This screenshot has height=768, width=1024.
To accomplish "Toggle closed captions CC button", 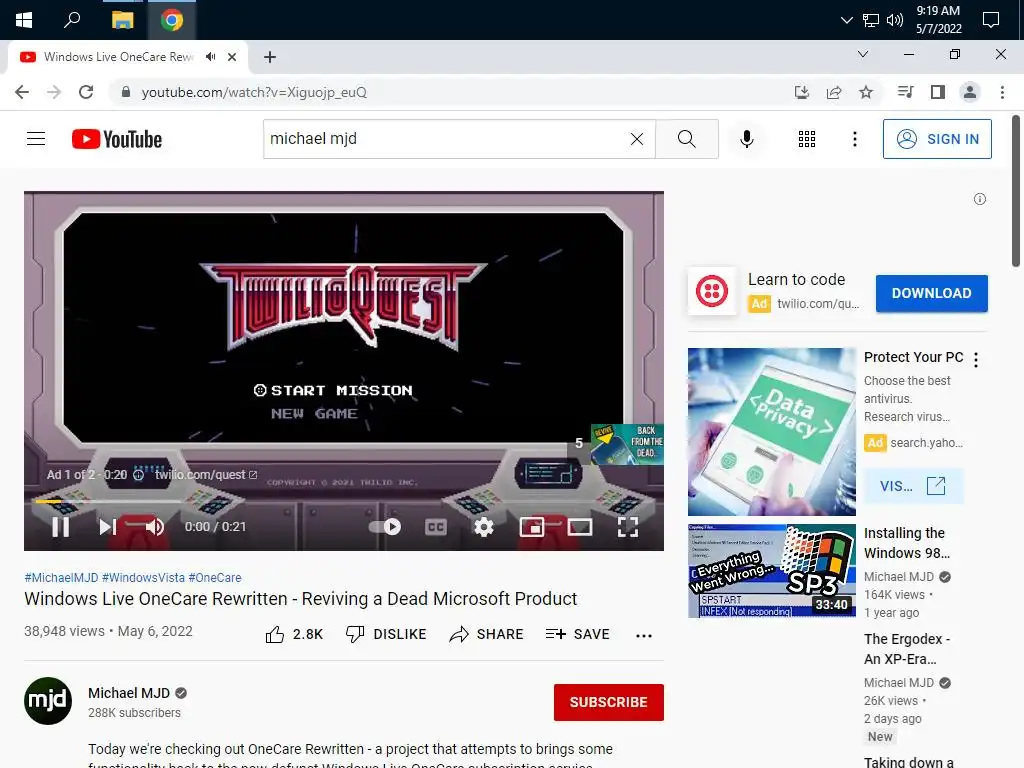I will point(436,526).
